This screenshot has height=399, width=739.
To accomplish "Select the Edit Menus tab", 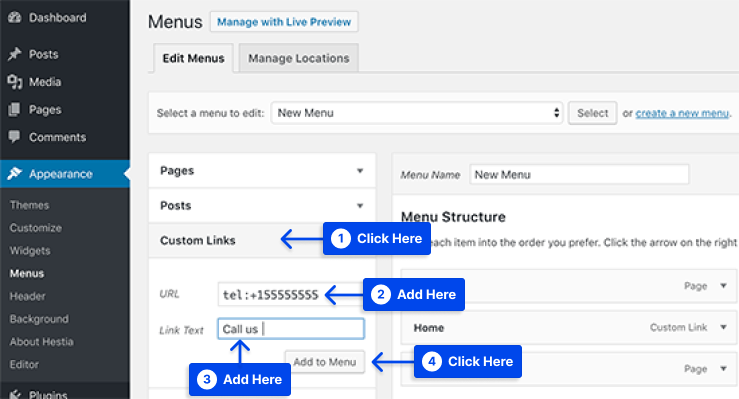I will [x=193, y=58].
